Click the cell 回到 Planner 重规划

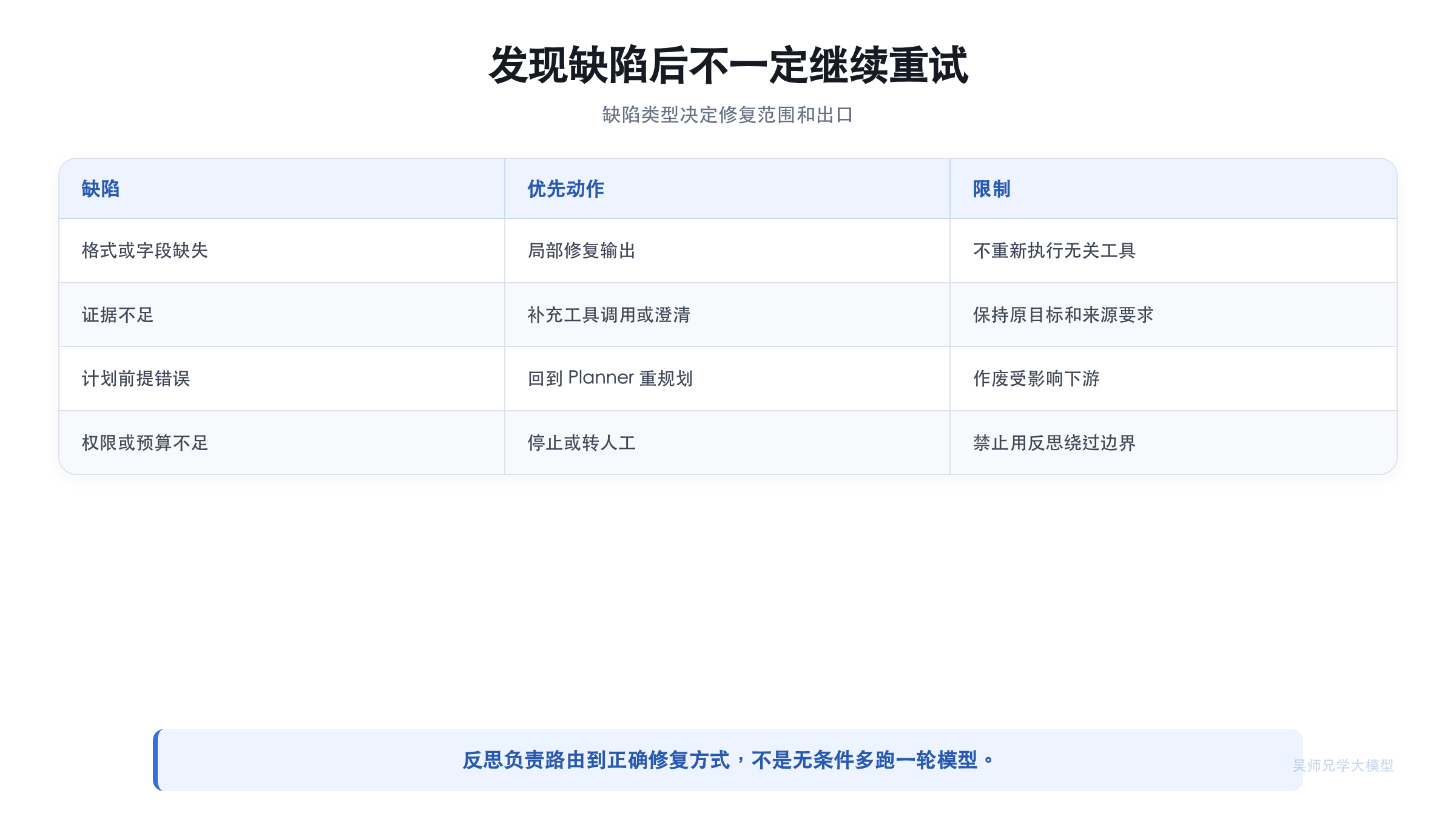tap(727, 379)
